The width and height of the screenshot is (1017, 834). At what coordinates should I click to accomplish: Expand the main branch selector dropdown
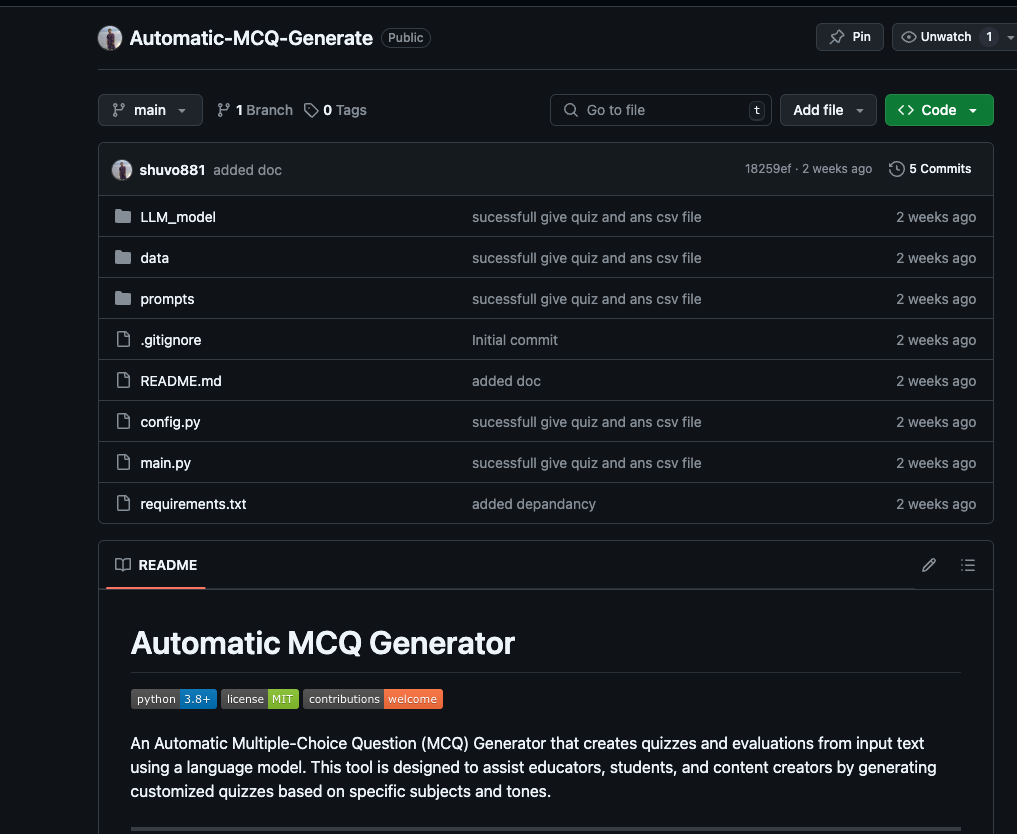[150, 110]
